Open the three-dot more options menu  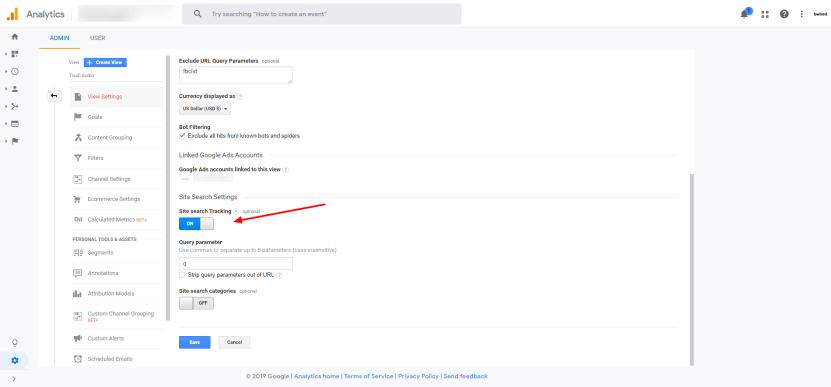[802, 14]
